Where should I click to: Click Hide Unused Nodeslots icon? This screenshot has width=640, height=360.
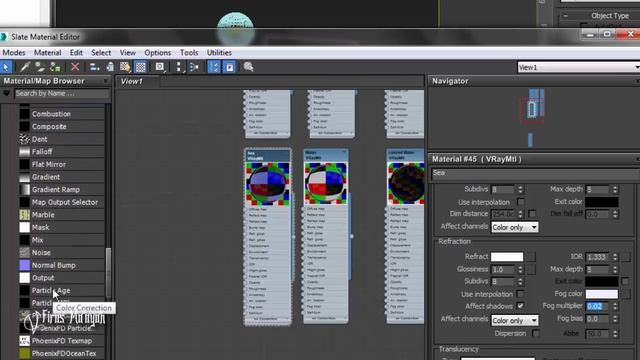tap(110, 67)
